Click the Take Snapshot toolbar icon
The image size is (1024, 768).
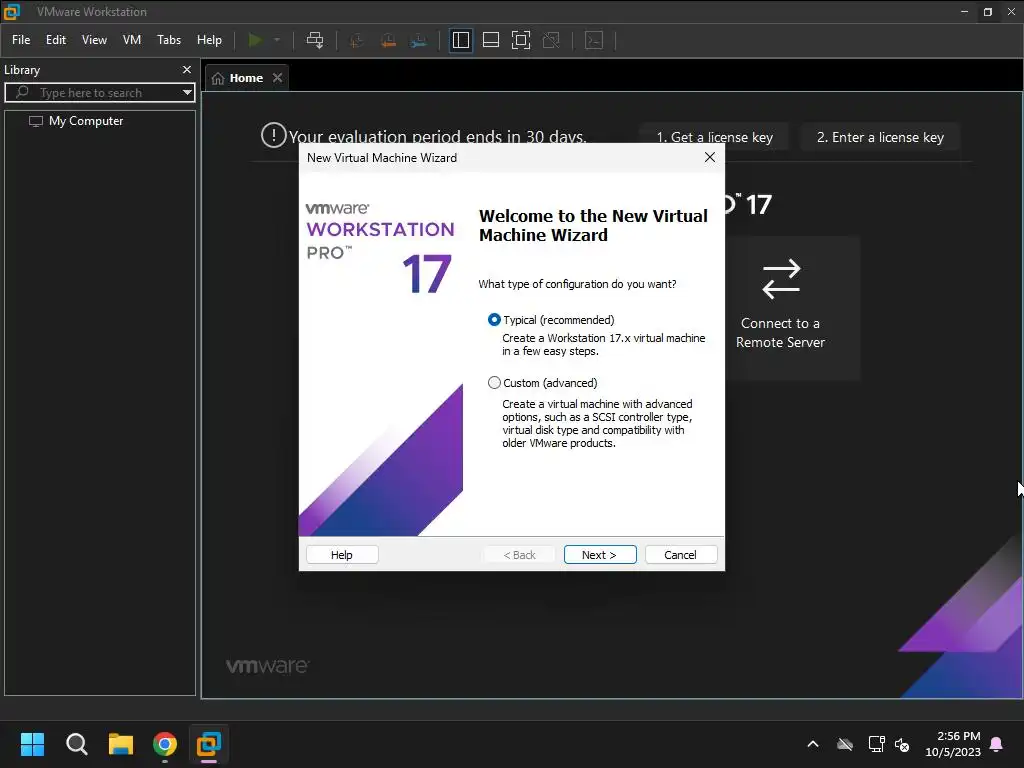357,40
